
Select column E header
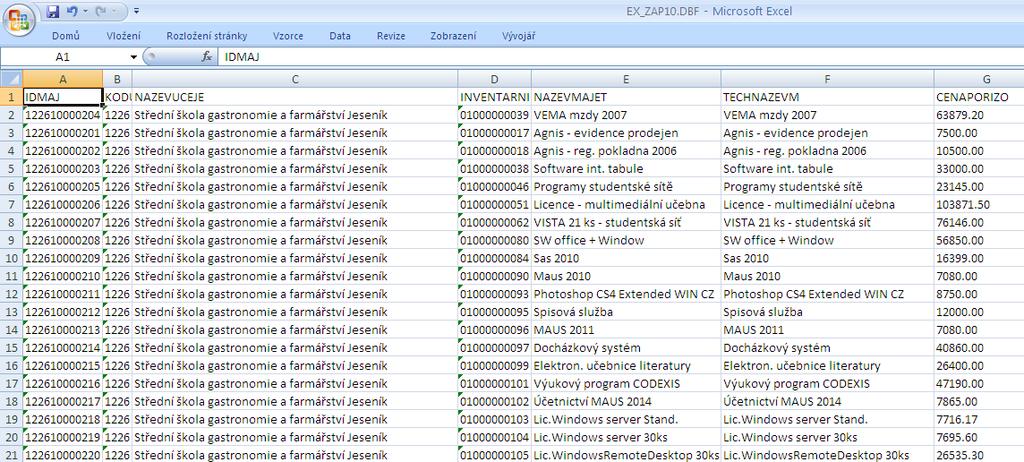pyautogui.click(x=626, y=79)
